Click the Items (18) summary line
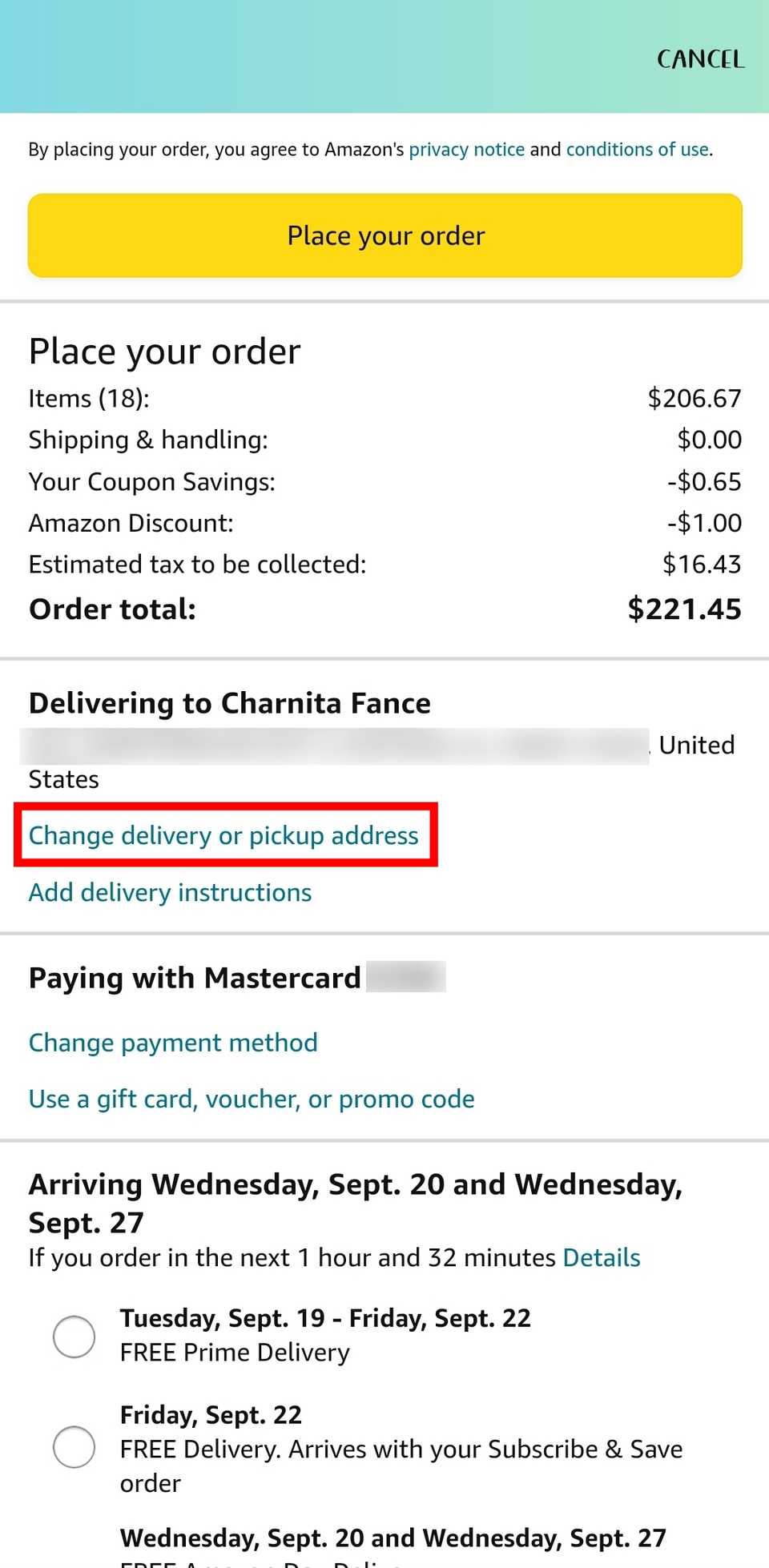This screenshot has width=769, height=1568. coord(90,398)
